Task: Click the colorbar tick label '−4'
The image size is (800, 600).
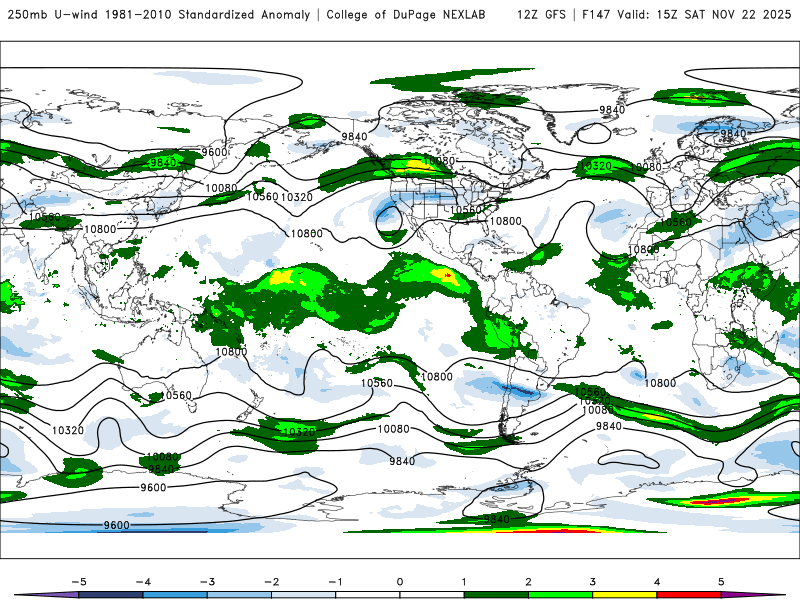Action: pyautogui.click(x=143, y=582)
